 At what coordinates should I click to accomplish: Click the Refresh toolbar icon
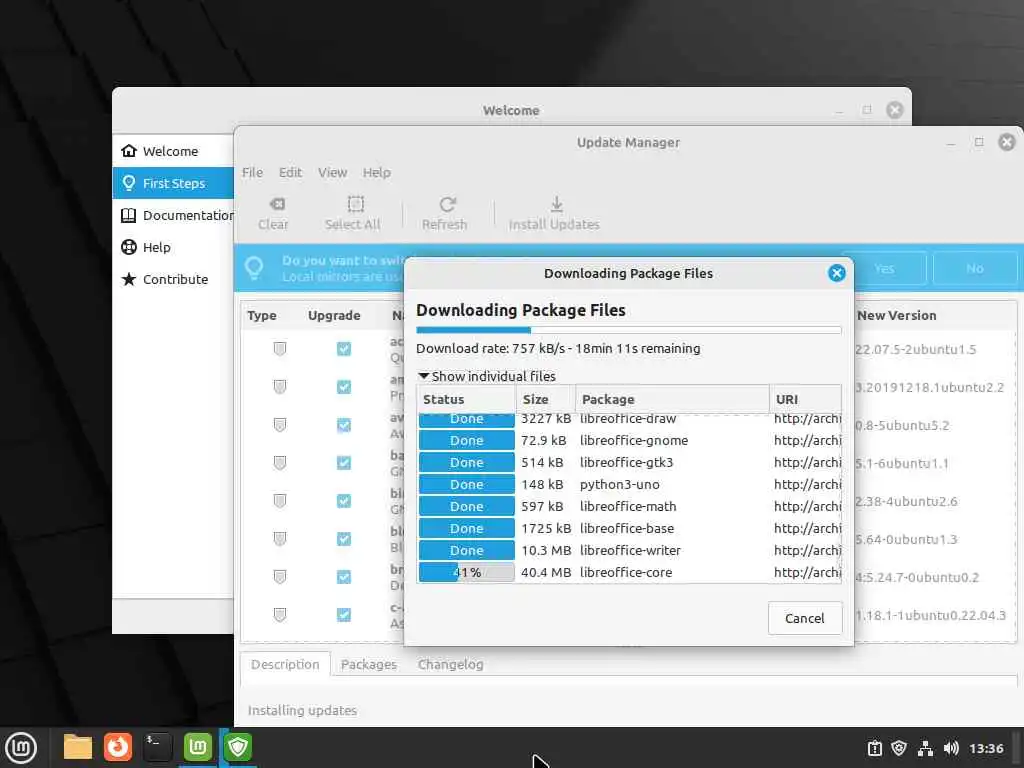pos(447,204)
